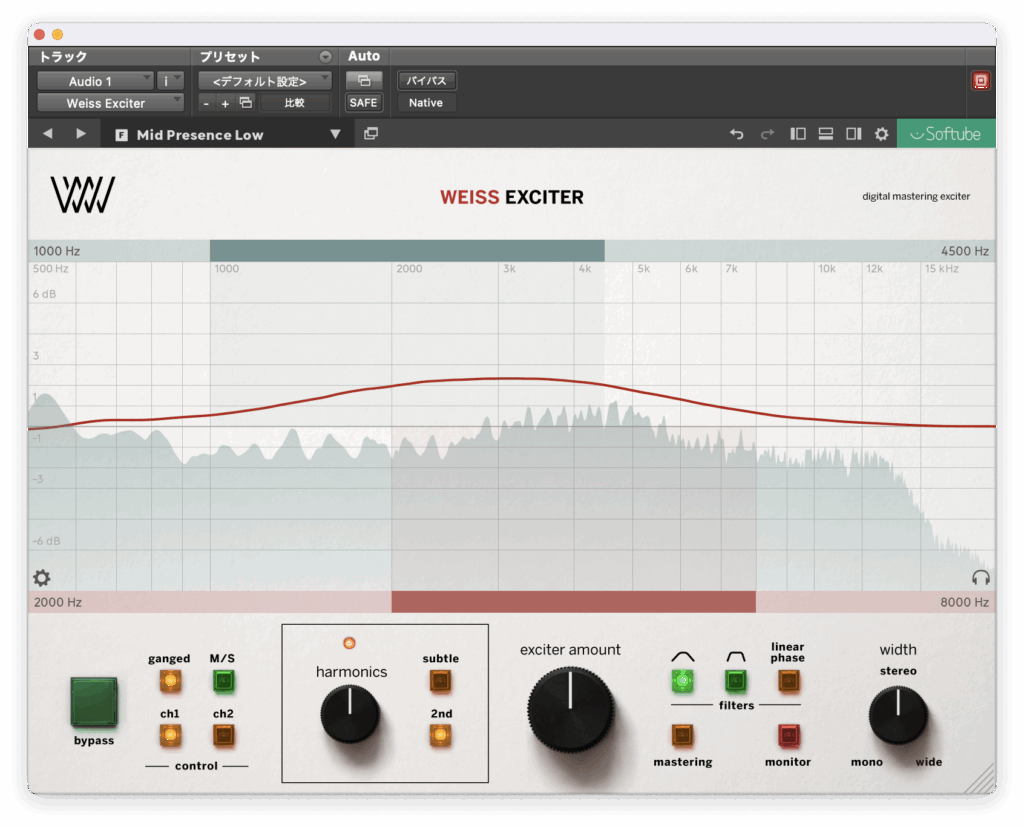Enable linear phase filters
1024x827 pixels.
(788, 681)
